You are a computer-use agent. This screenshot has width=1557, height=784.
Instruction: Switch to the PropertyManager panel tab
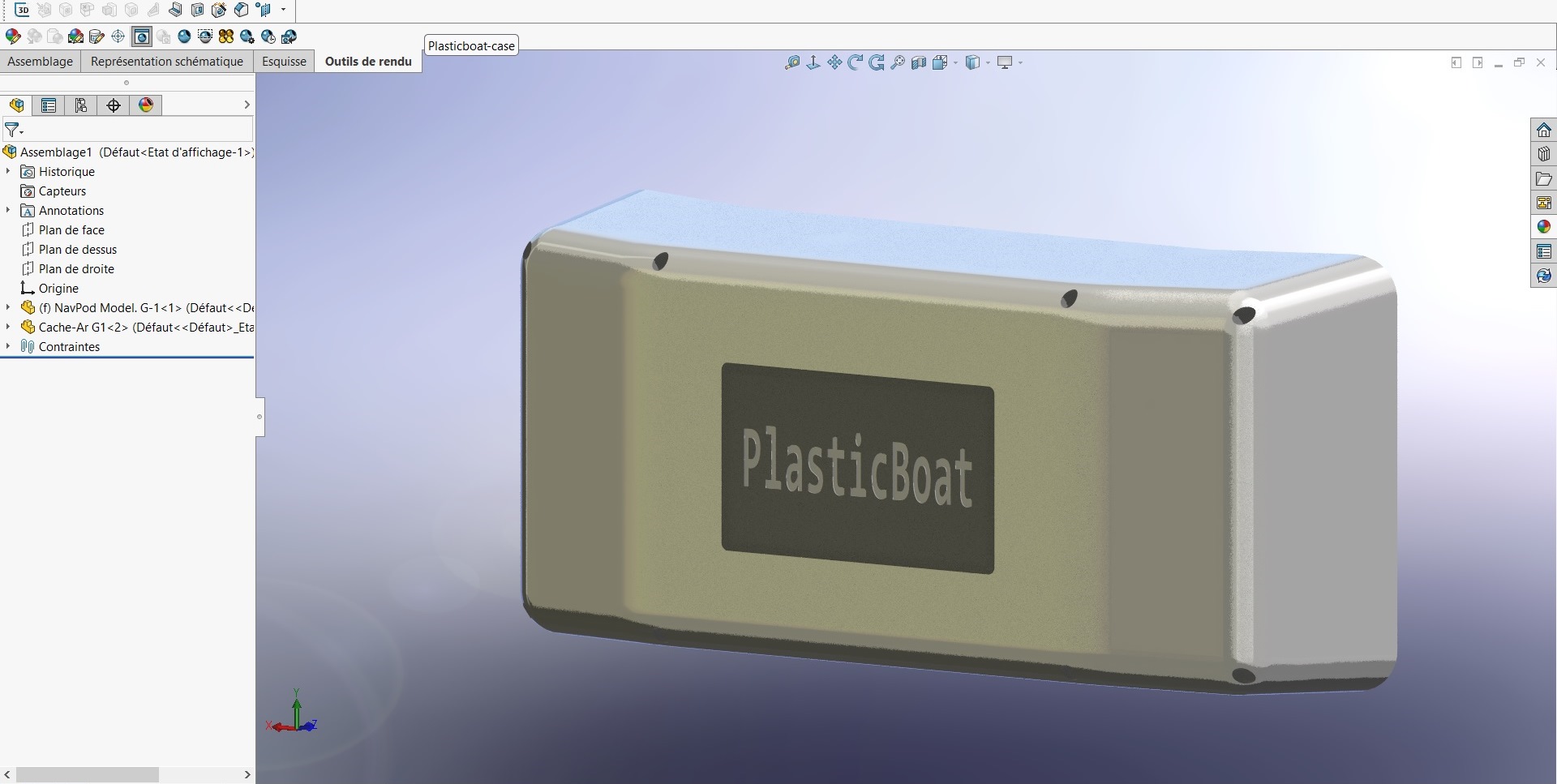49,105
